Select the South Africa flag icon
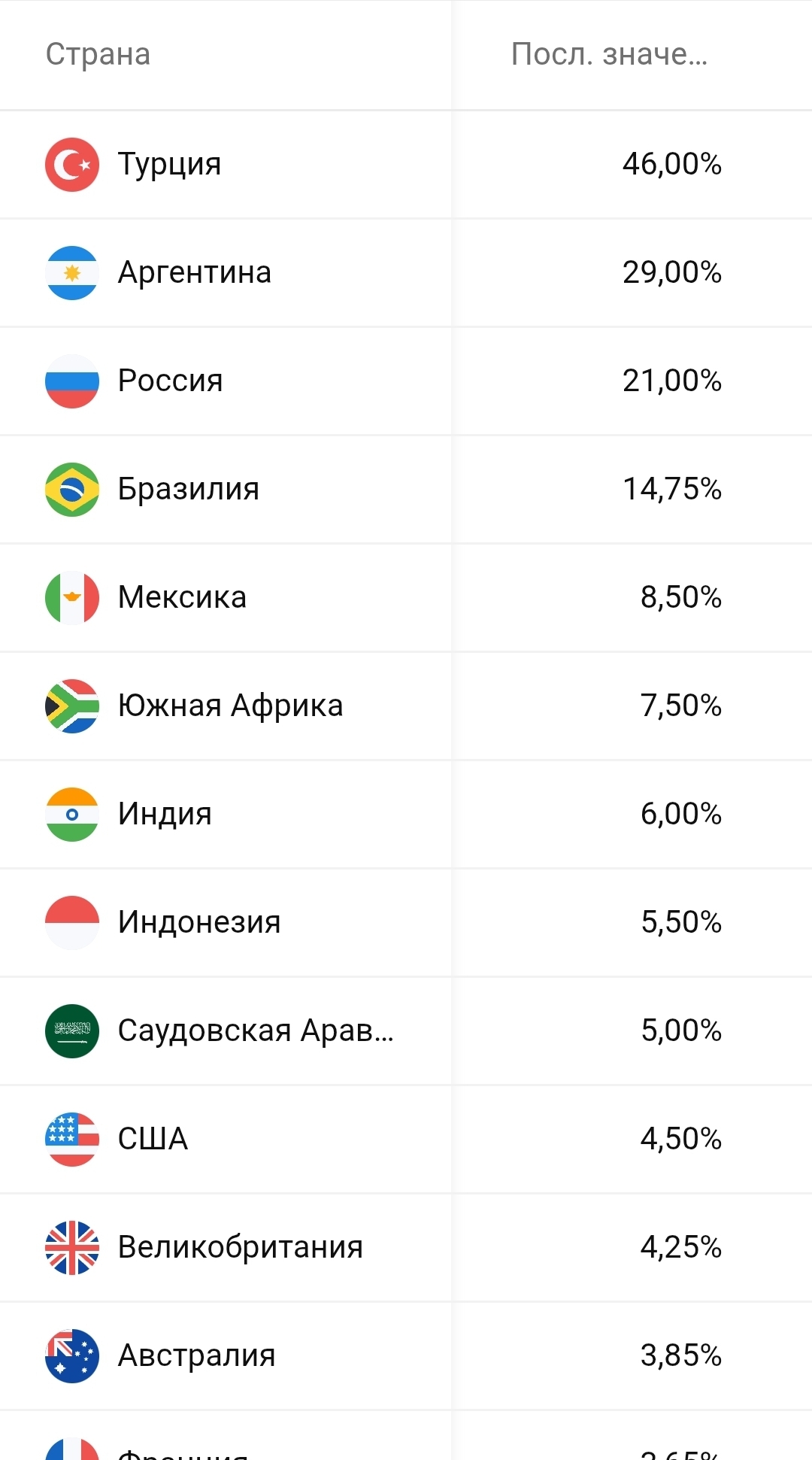812x1460 pixels. point(72,706)
